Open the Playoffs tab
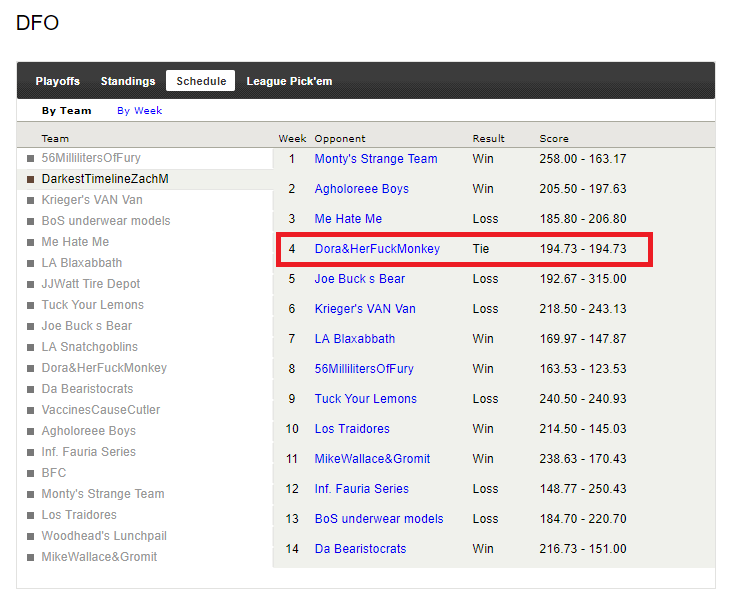 point(58,81)
